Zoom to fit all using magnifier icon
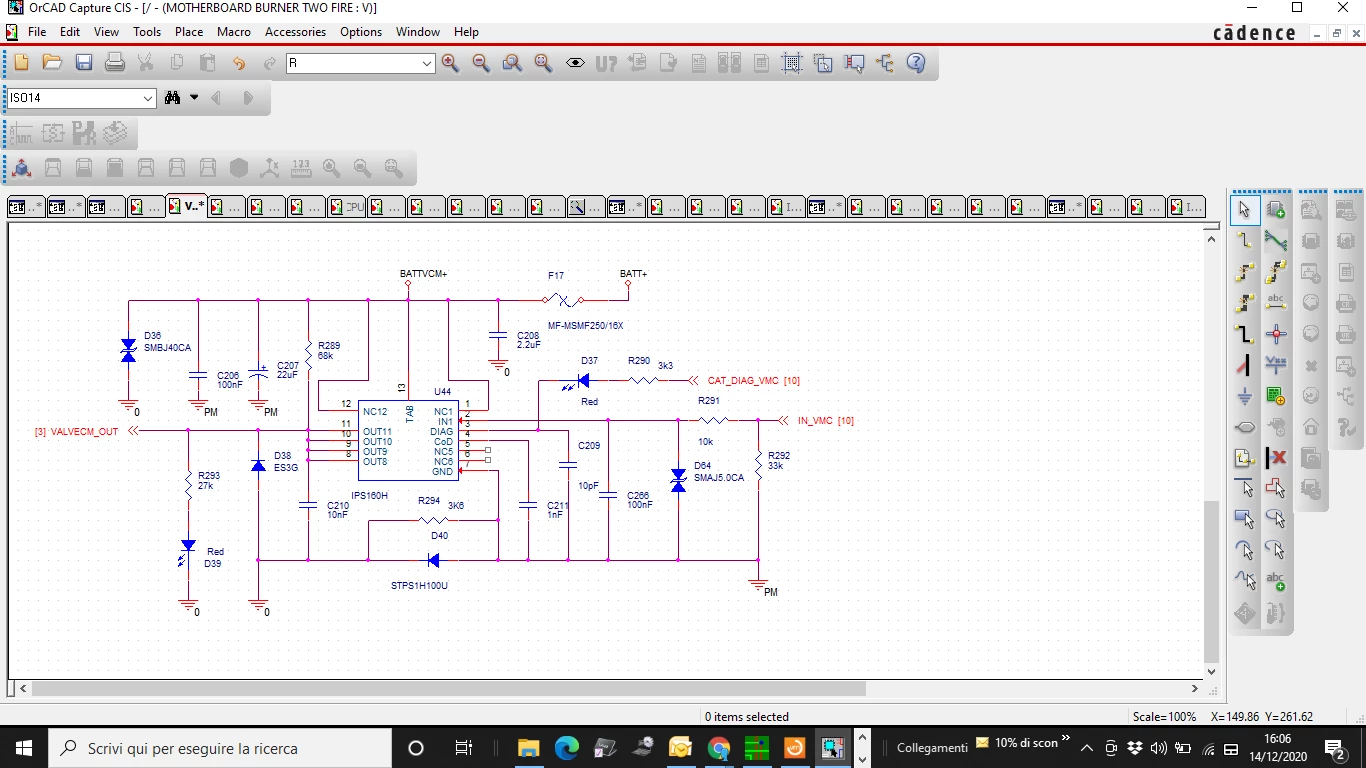The width and height of the screenshot is (1366, 768). click(x=543, y=63)
